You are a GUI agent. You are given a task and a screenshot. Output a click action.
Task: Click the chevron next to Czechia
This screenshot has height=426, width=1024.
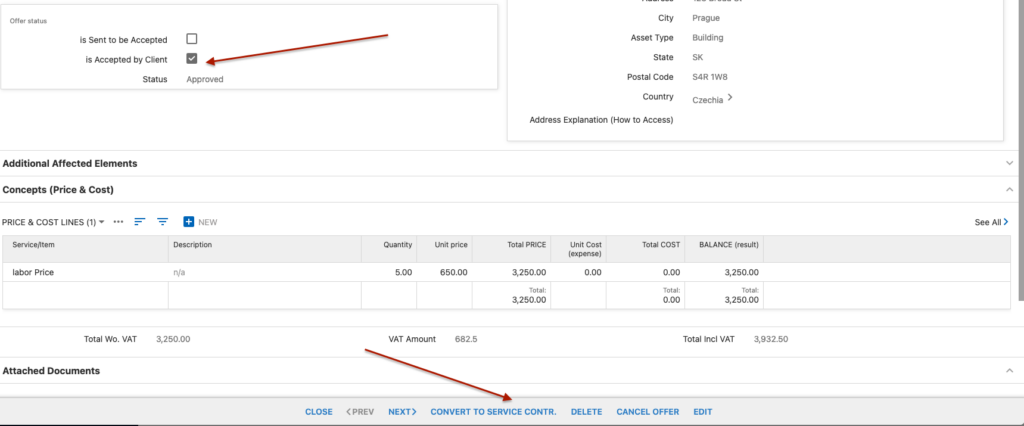point(730,98)
